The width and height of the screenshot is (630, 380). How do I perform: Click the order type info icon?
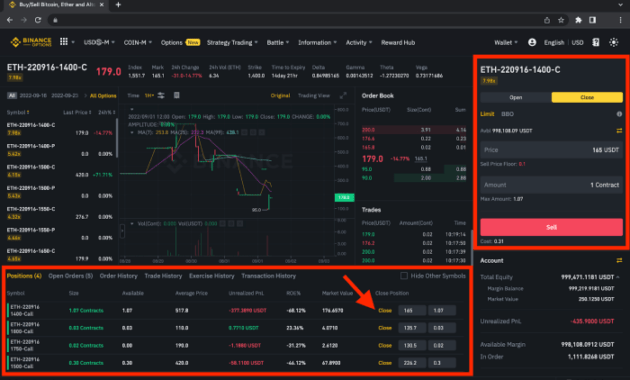(x=619, y=114)
